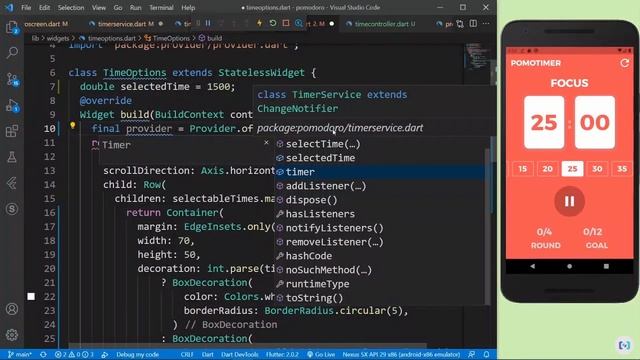Image resolution: width=640 pixels, height=360 pixels.
Task: Open the Help menu
Action: [x=188, y=7]
